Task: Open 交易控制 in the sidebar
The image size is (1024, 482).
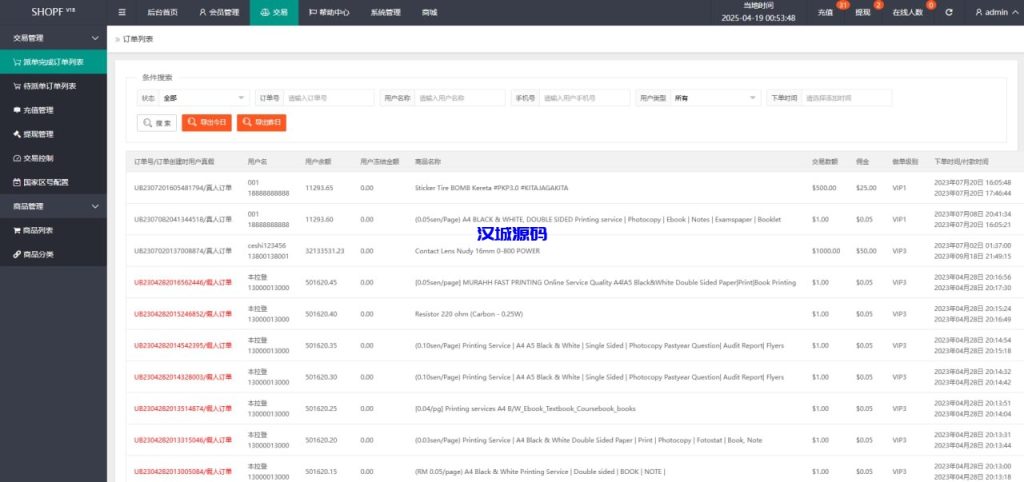Action: tap(38, 158)
